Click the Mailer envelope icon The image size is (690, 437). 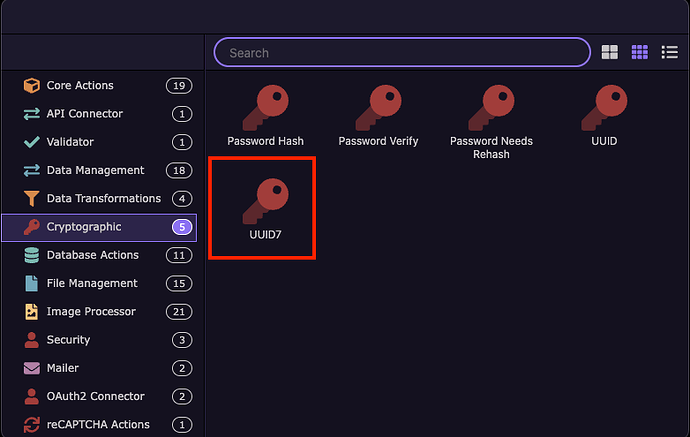coord(31,368)
